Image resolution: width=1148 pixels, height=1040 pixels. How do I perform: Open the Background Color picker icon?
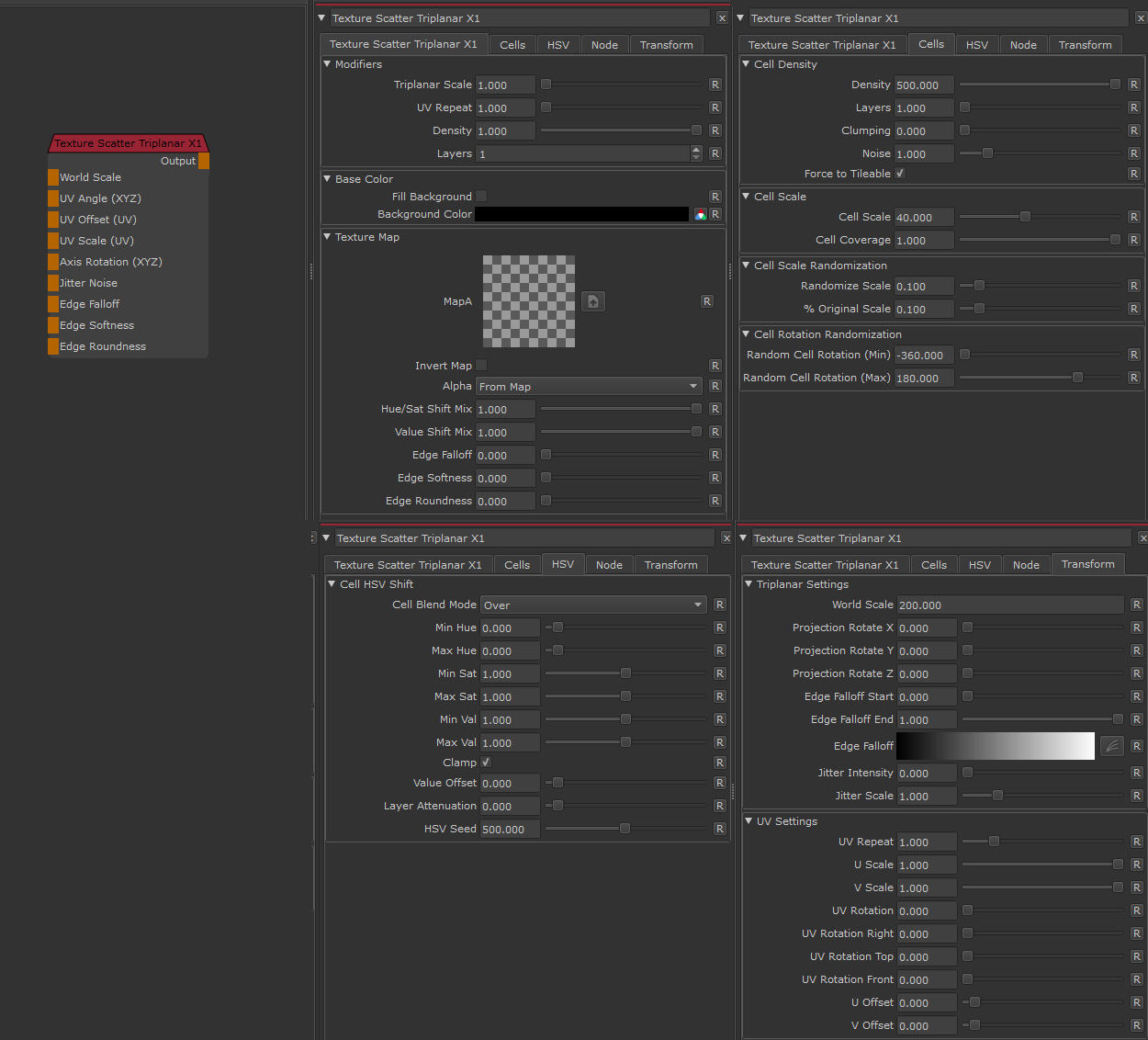(x=700, y=215)
